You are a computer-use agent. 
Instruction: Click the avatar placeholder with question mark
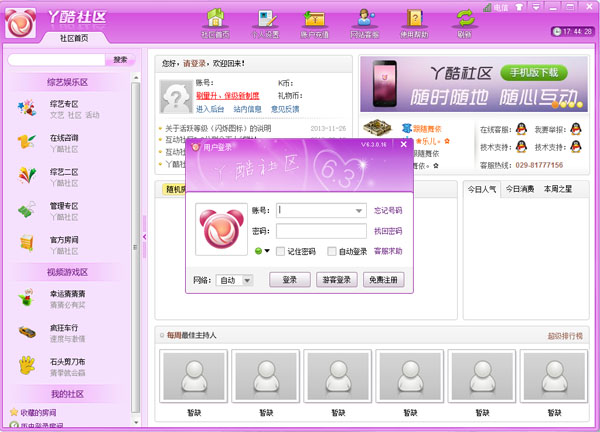pos(176,97)
